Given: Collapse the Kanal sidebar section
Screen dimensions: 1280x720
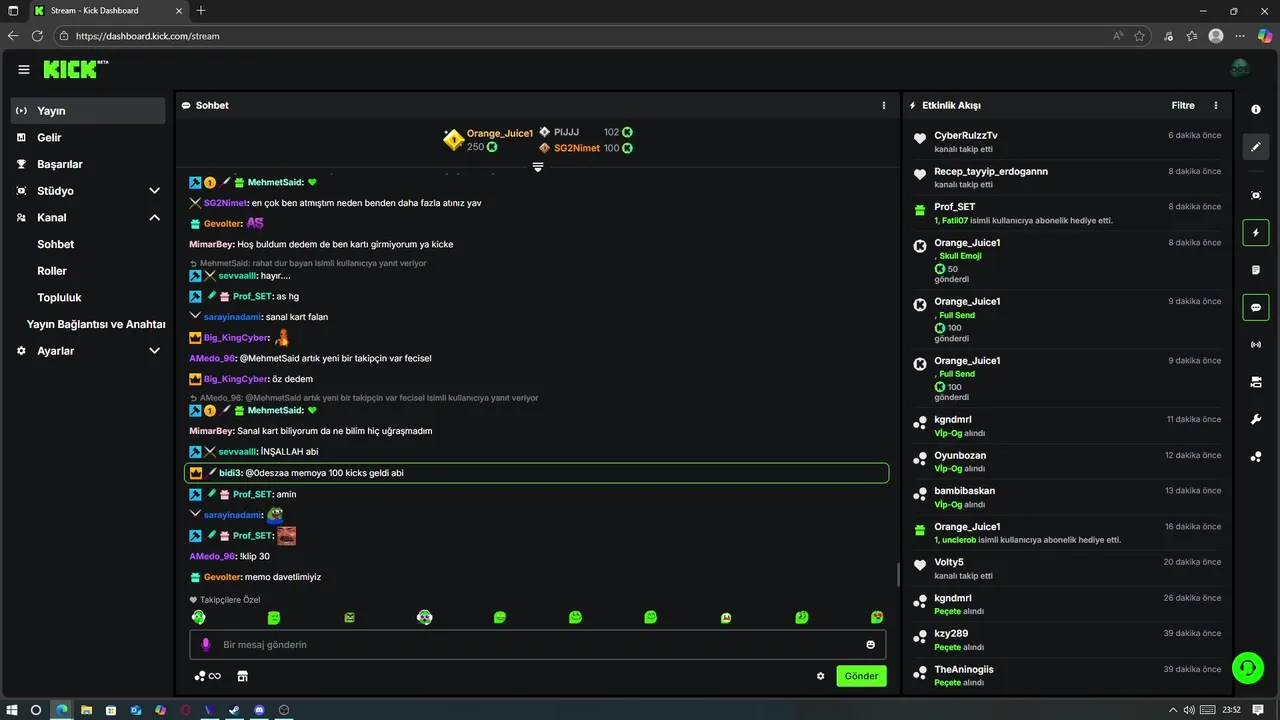Looking at the screenshot, I should click(x=154, y=217).
